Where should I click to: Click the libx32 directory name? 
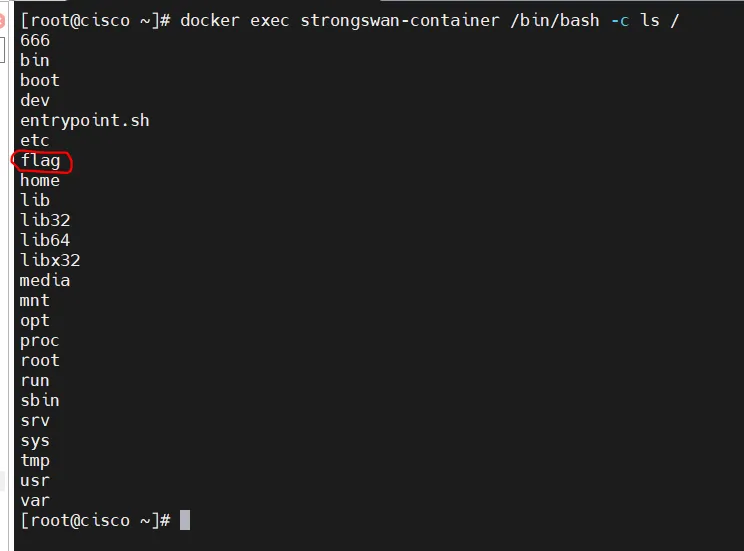point(50,260)
